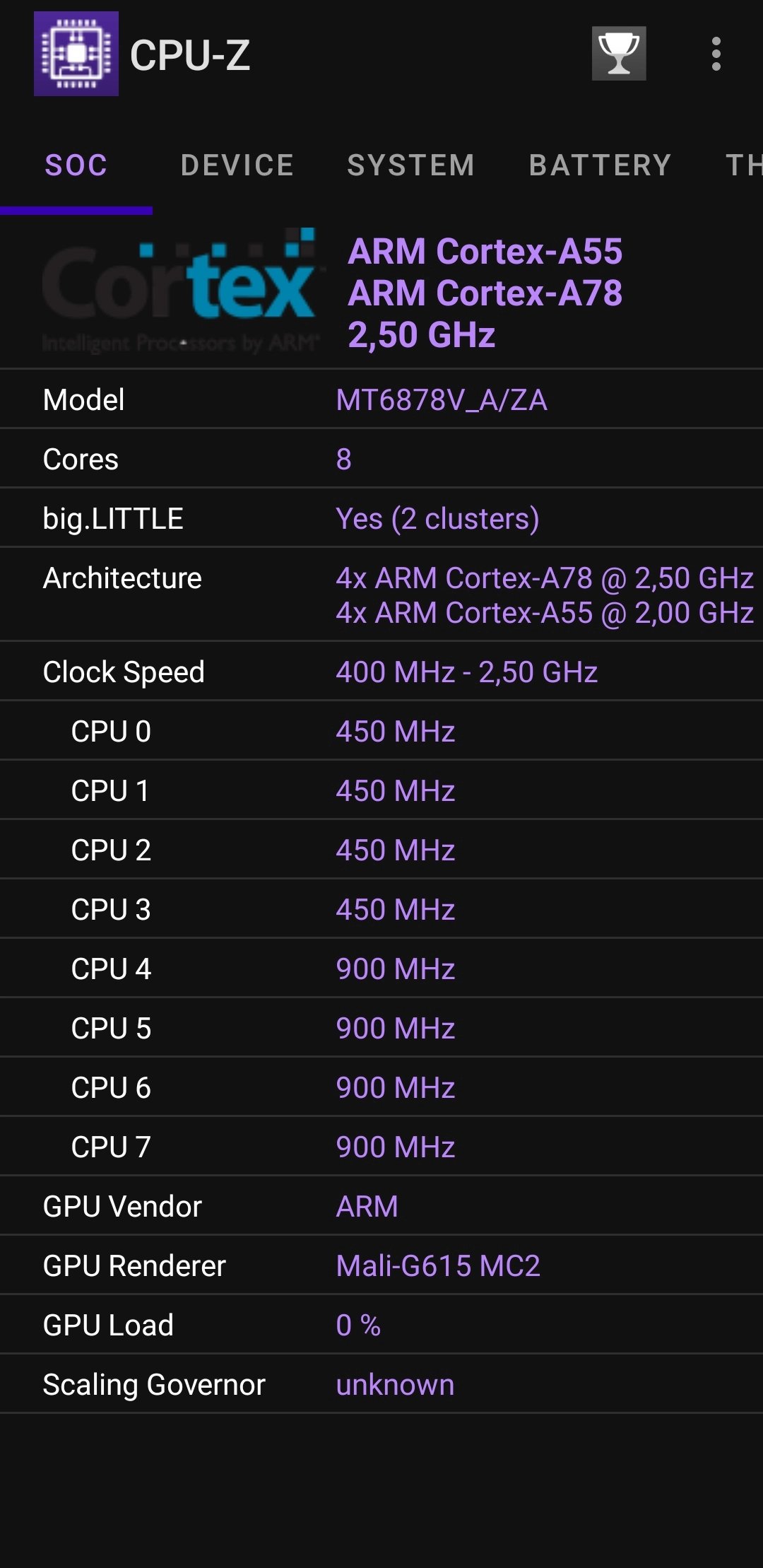Select the Clock Speed range row
Image resolution: width=763 pixels, height=1568 pixels.
click(x=381, y=671)
